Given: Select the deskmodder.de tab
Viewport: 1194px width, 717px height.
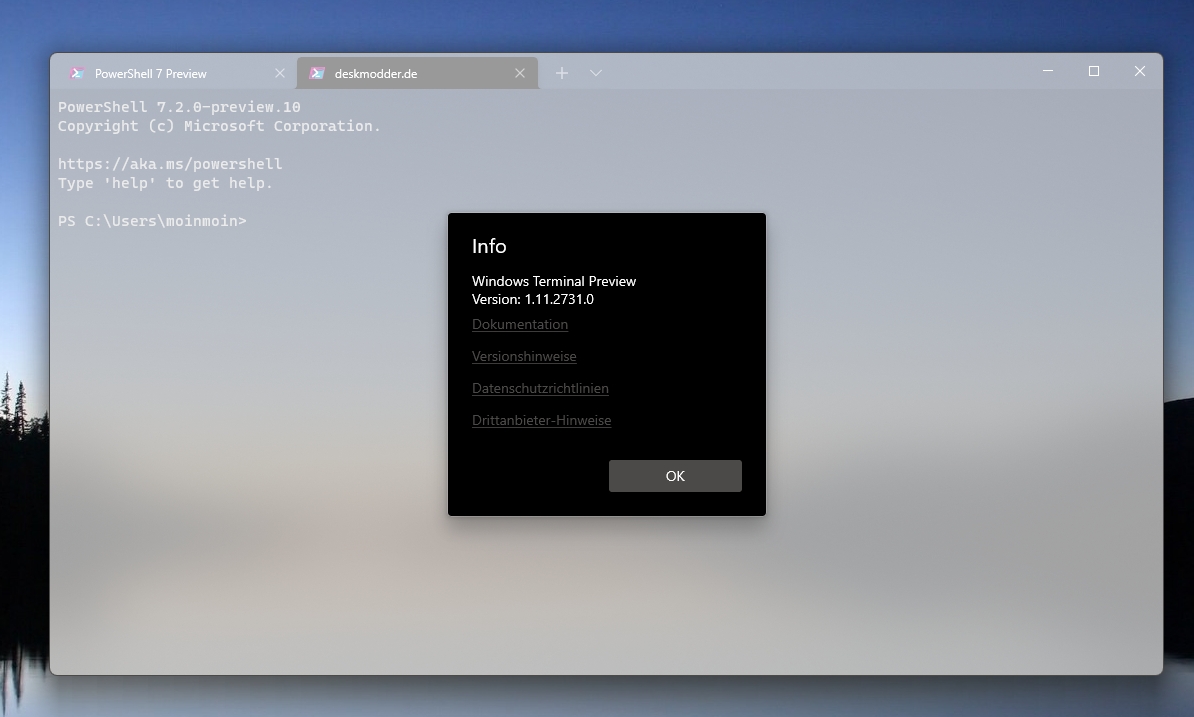Looking at the screenshot, I should point(417,73).
